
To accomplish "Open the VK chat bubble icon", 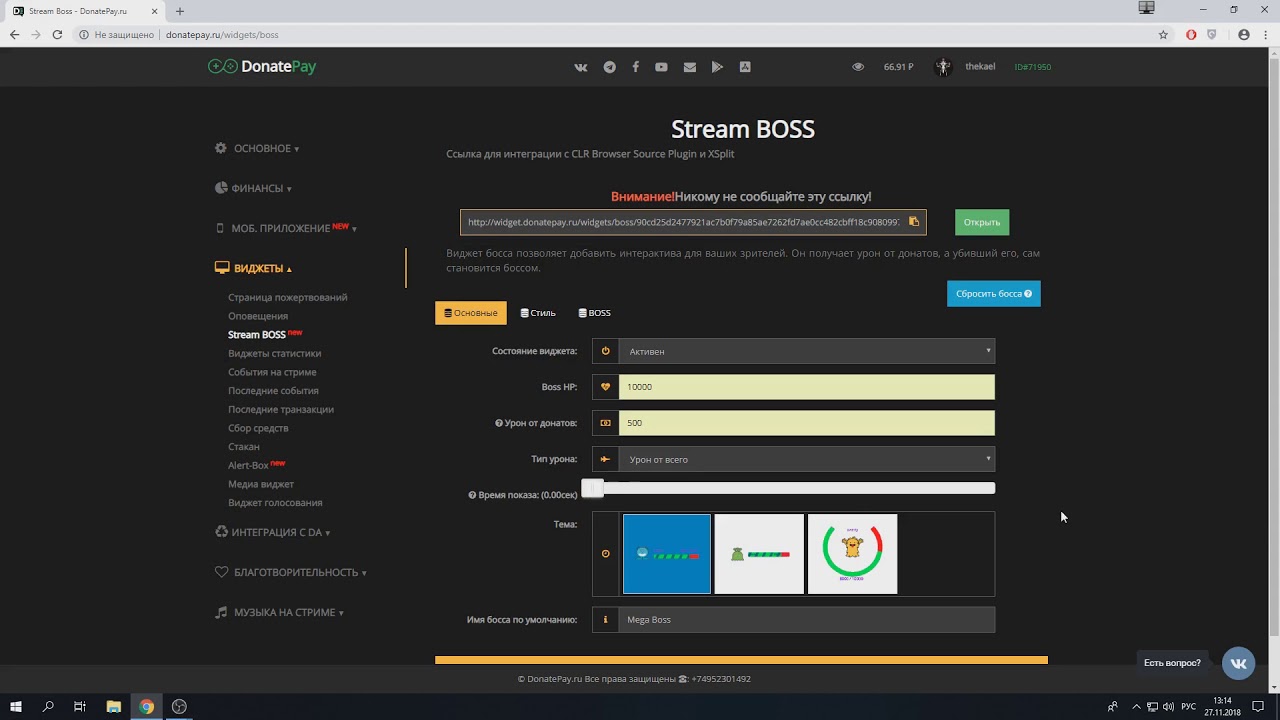I will coord(1239,663).
